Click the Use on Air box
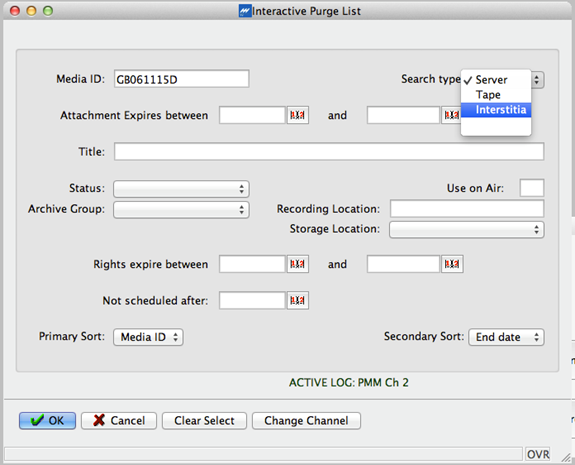This screenshot has height=465, width=575. coord(531,188)
